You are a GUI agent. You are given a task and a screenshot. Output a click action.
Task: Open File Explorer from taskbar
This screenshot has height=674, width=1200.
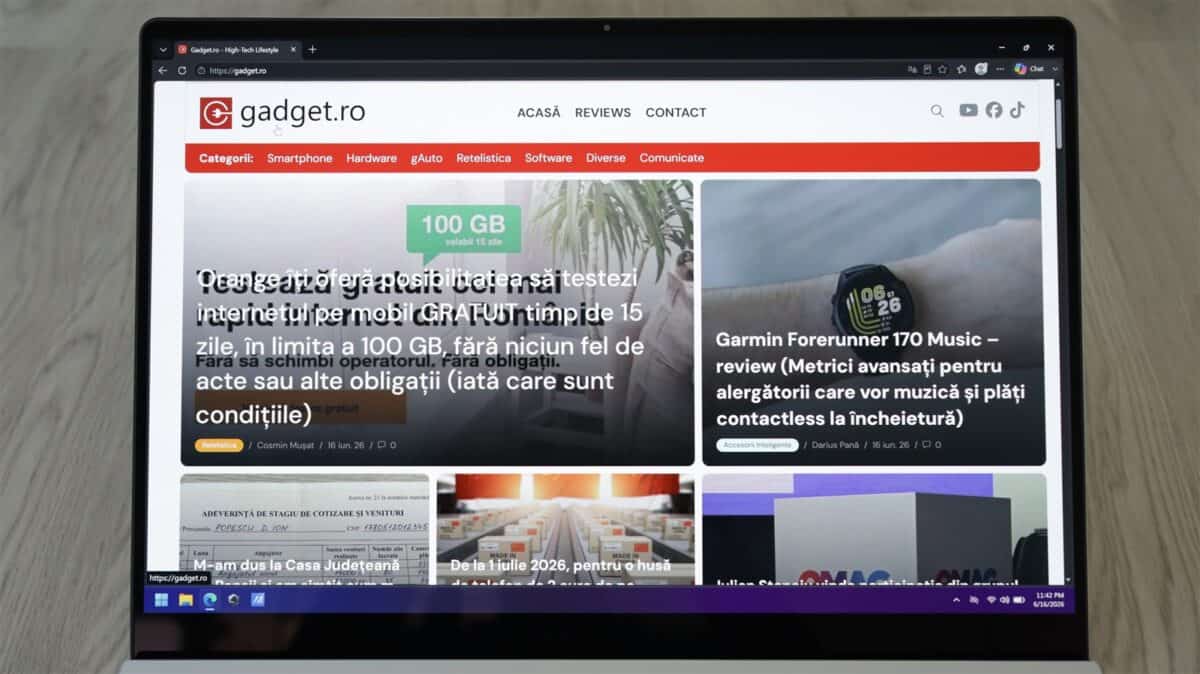pyautogui.click(x=185, y=600)
